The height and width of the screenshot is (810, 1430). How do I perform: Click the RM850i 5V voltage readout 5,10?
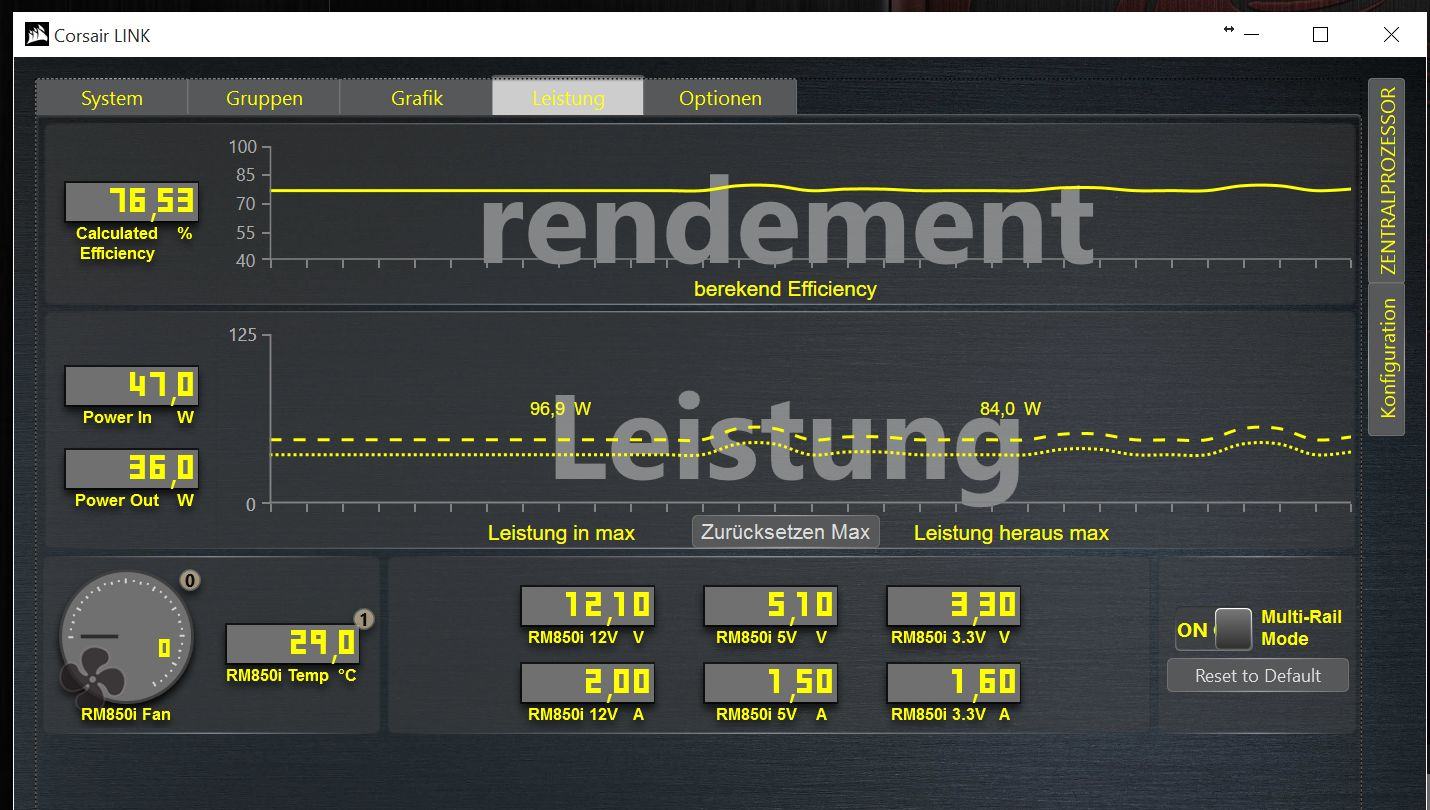pos(770,605)
